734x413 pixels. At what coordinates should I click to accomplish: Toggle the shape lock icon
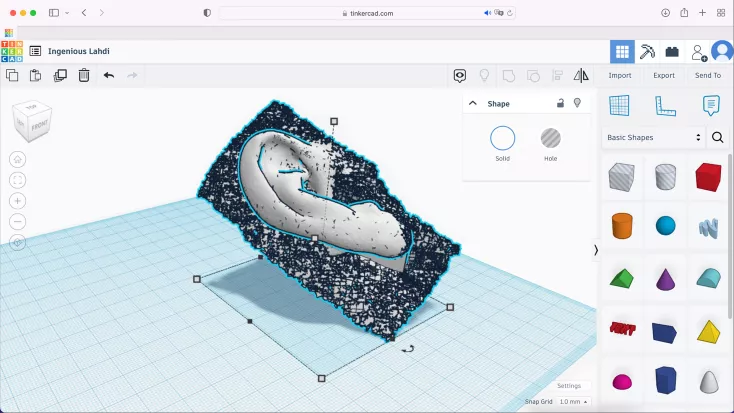[x=560, y=103]
